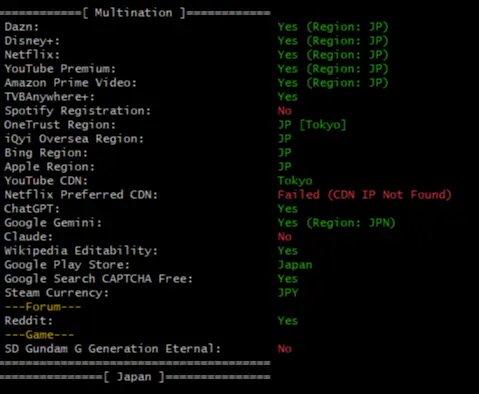Select the 'Steam Currency:' label
This screenshot has height=394, width=479.
tap(56, 293)
